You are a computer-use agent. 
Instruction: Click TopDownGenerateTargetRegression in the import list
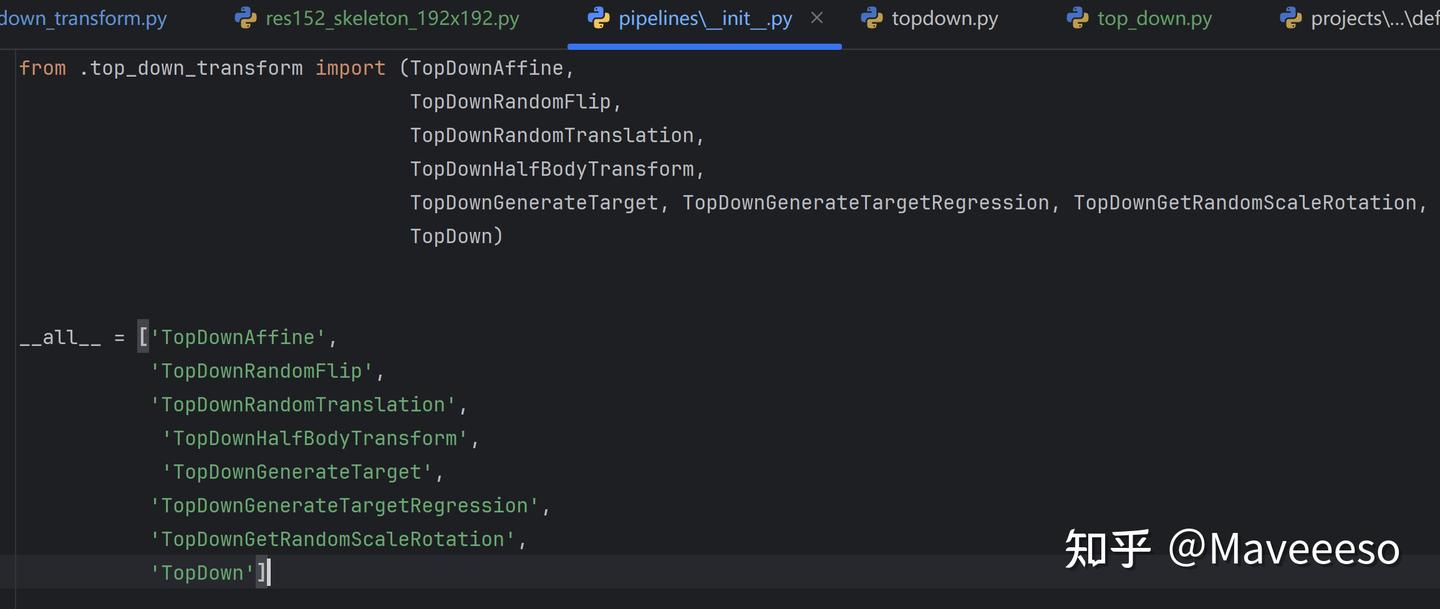(866, 201)
